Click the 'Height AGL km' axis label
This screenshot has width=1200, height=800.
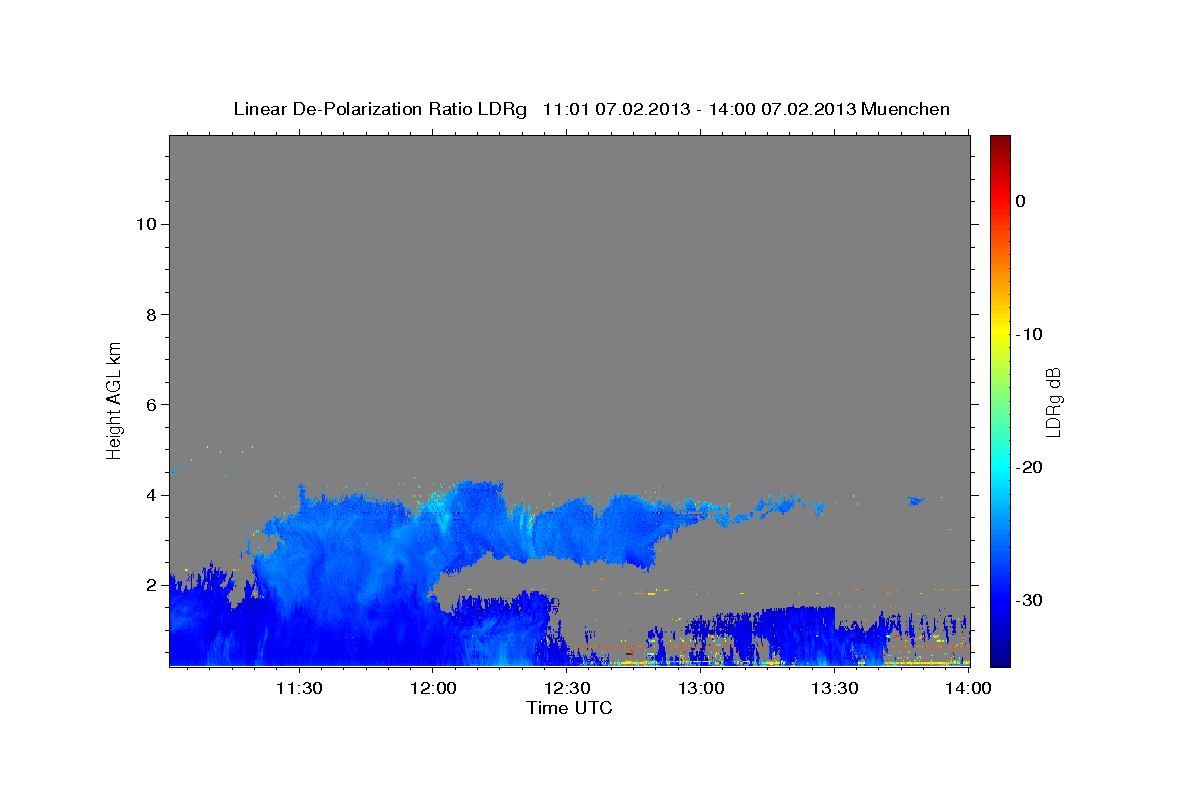[x=115, y=400]
